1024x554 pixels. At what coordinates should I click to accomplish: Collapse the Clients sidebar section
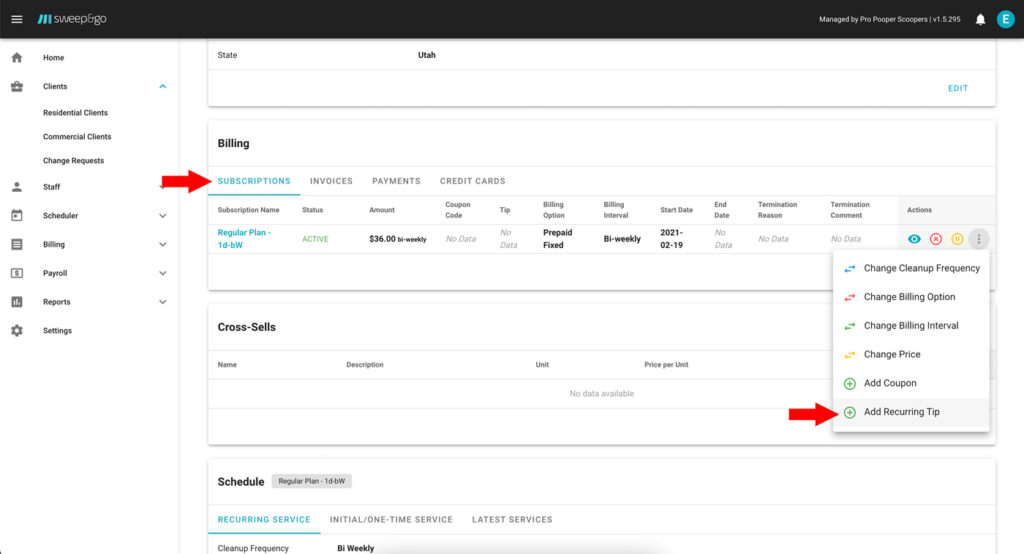pos(163,87)
